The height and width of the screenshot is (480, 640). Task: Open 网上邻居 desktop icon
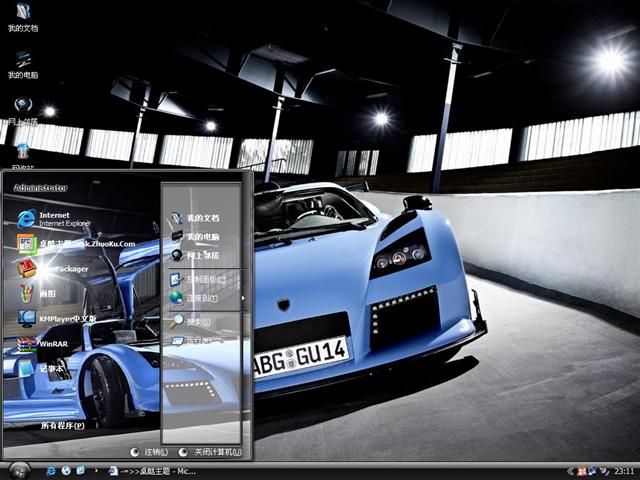(x=23, y=110)
